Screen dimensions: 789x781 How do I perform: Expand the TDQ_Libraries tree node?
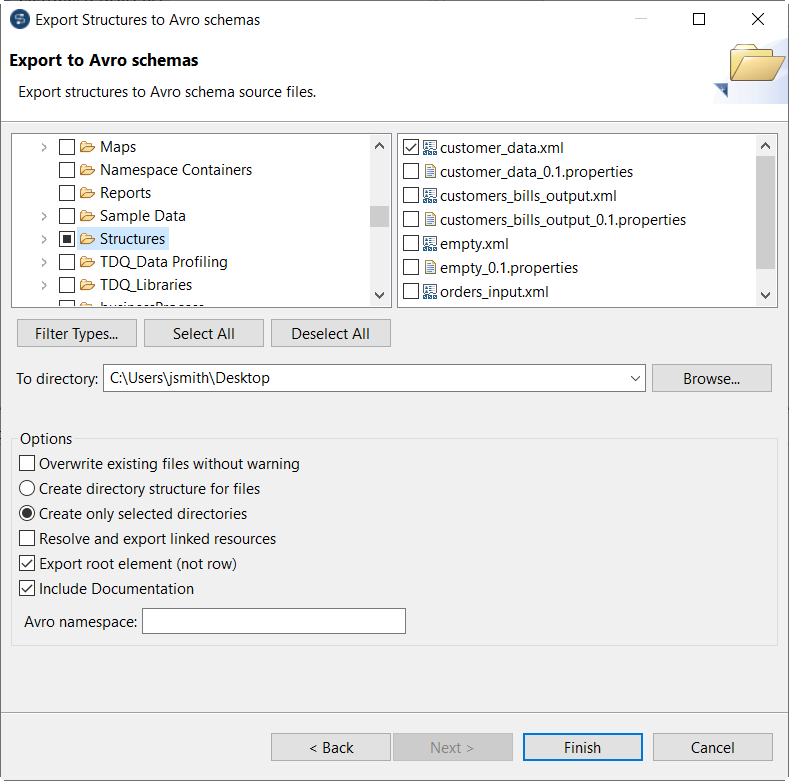(44, 285)
